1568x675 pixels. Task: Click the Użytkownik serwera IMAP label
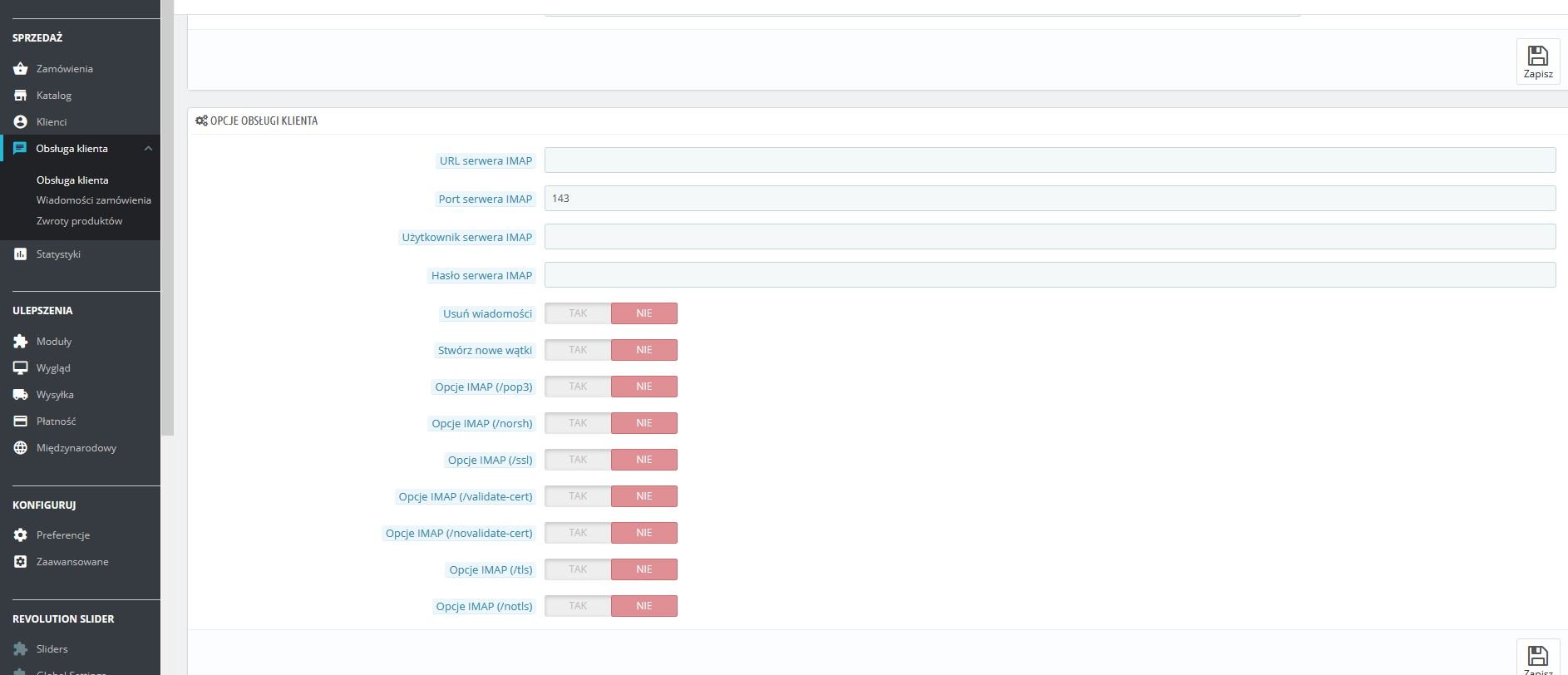tap(467, 238)
